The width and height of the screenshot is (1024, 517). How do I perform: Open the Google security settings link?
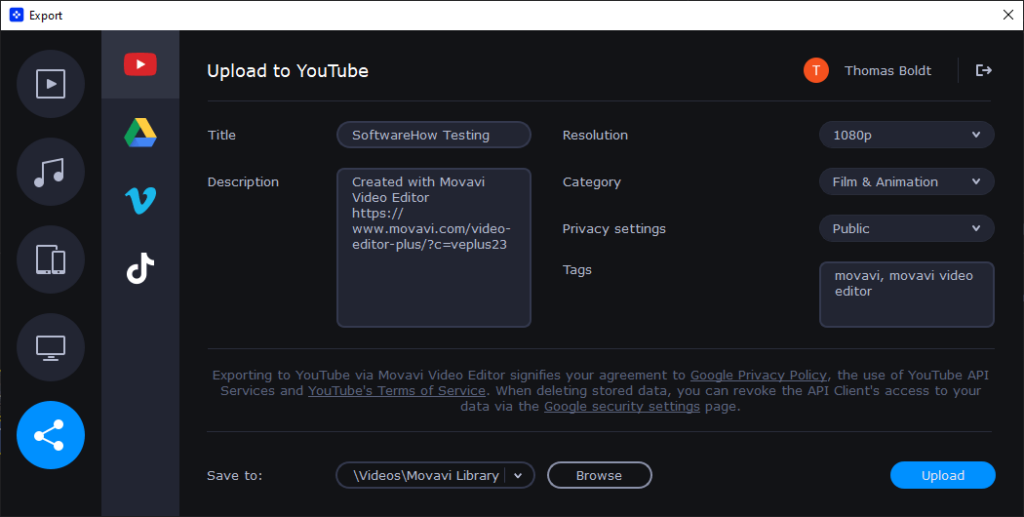pyautogui.click(x=622, y=407)
